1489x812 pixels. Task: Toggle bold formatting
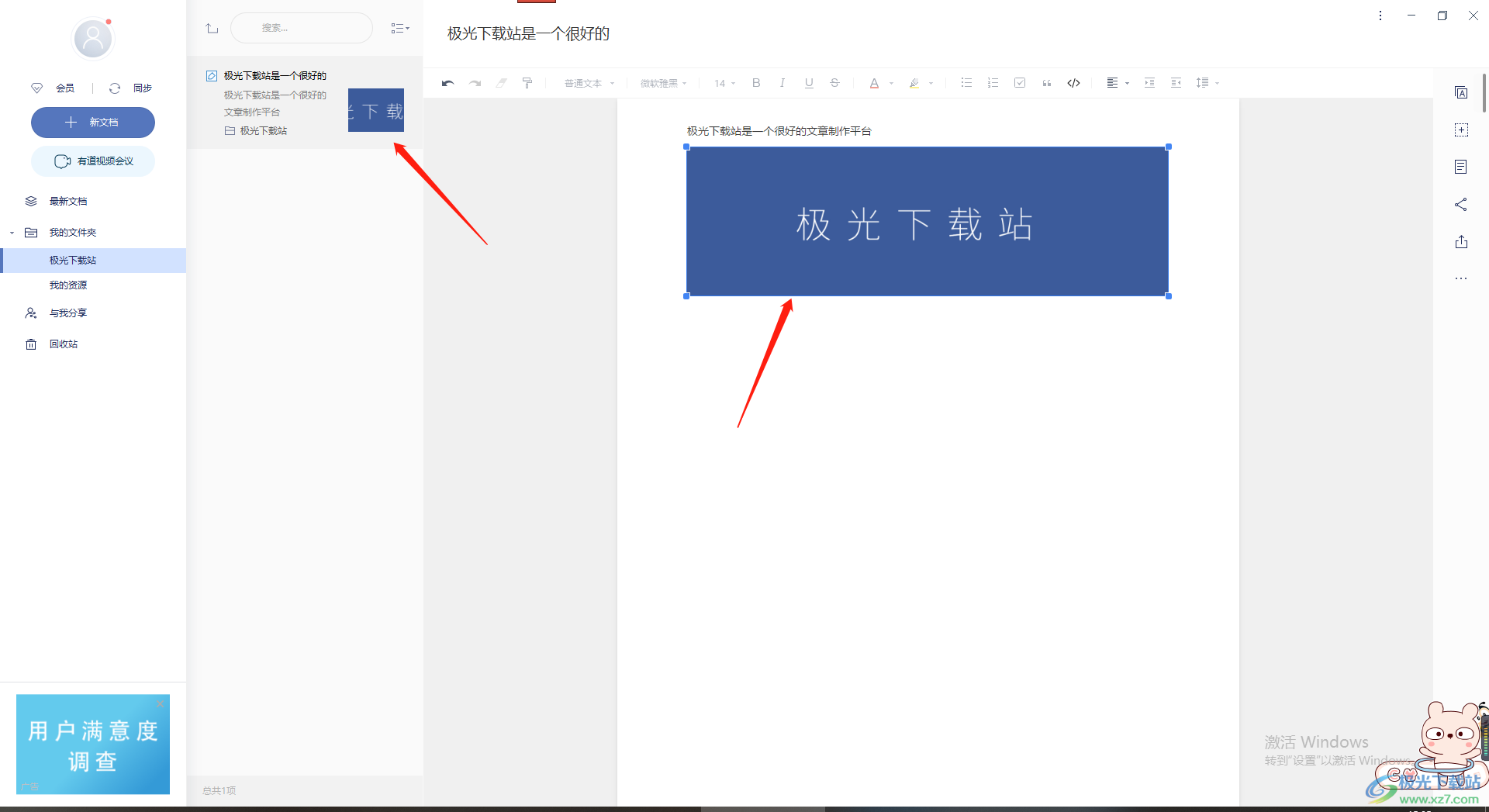point(756,83)
